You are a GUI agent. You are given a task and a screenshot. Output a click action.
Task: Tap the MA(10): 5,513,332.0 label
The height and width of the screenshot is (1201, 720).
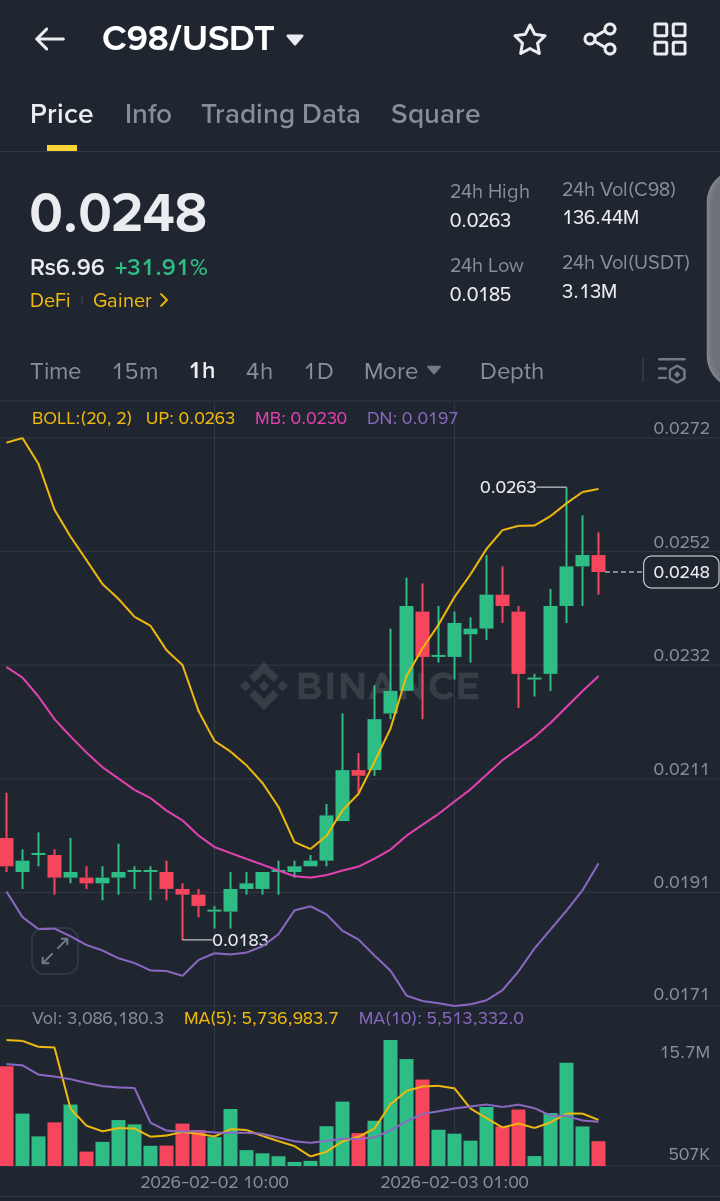[x=441, y=1018]
